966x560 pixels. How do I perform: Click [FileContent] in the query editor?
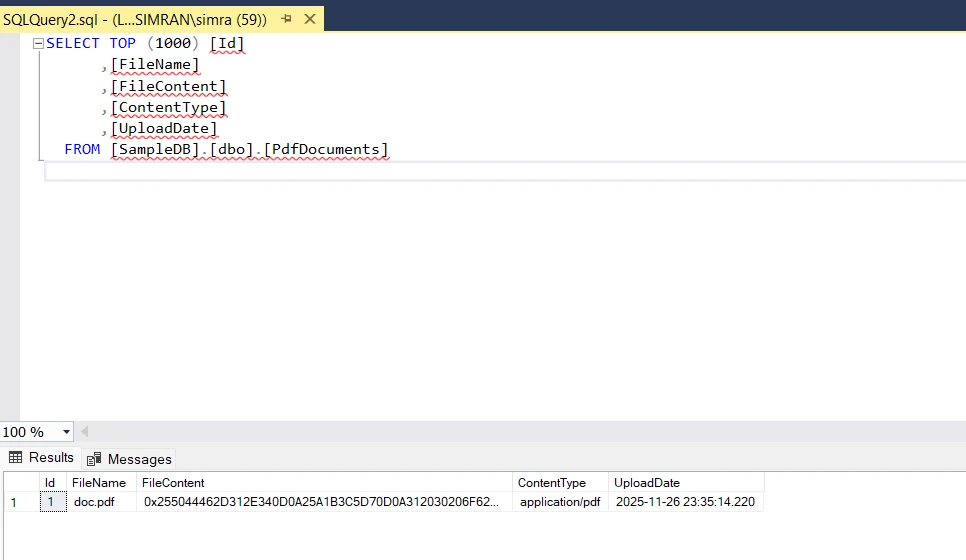point(168,86)
